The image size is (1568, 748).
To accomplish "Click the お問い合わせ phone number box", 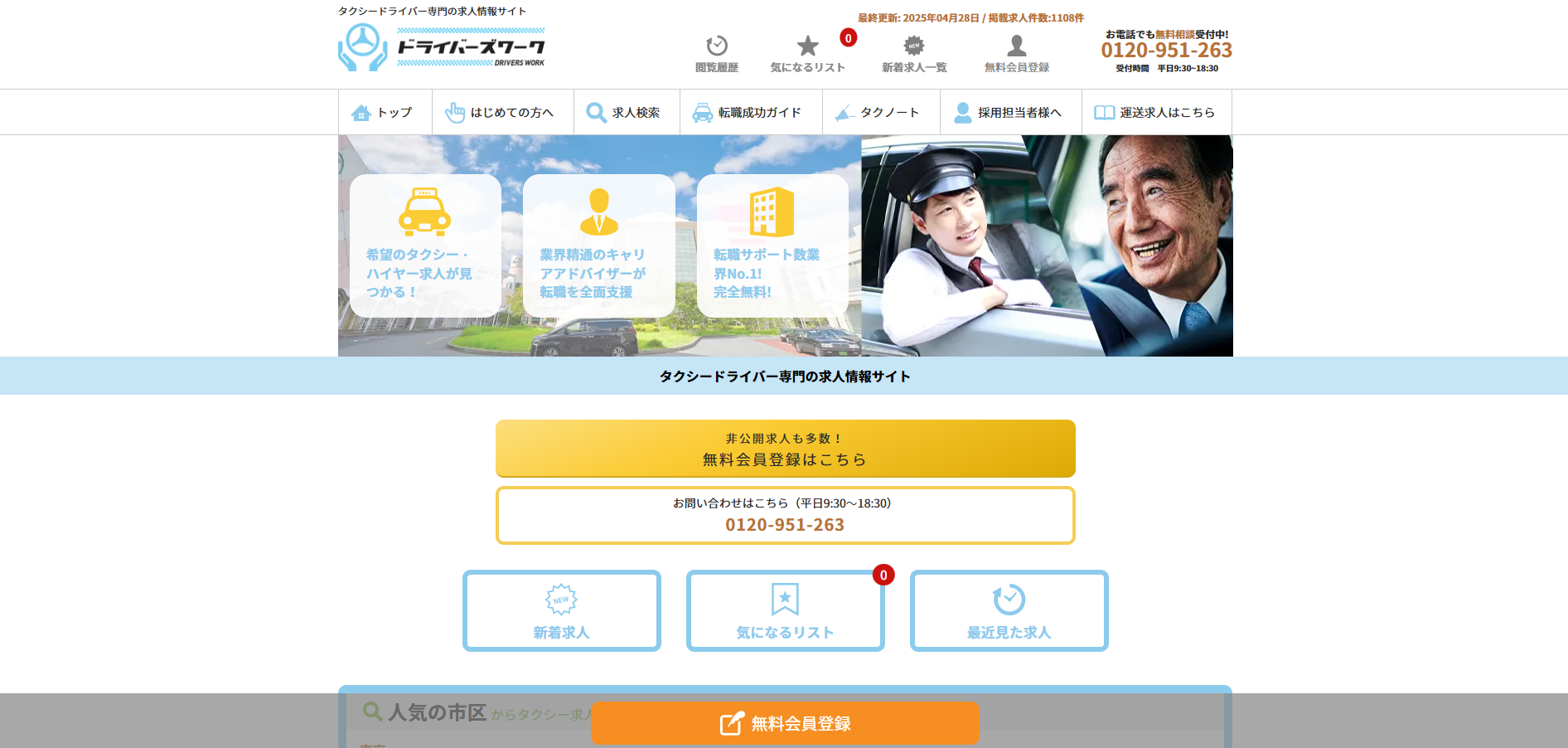I will pyautogui.click(x=785, y=515).
